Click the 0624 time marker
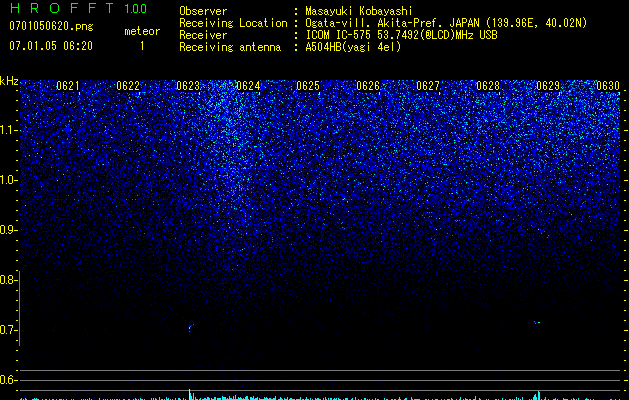The image size is (629, 400). tap(248, 86)
